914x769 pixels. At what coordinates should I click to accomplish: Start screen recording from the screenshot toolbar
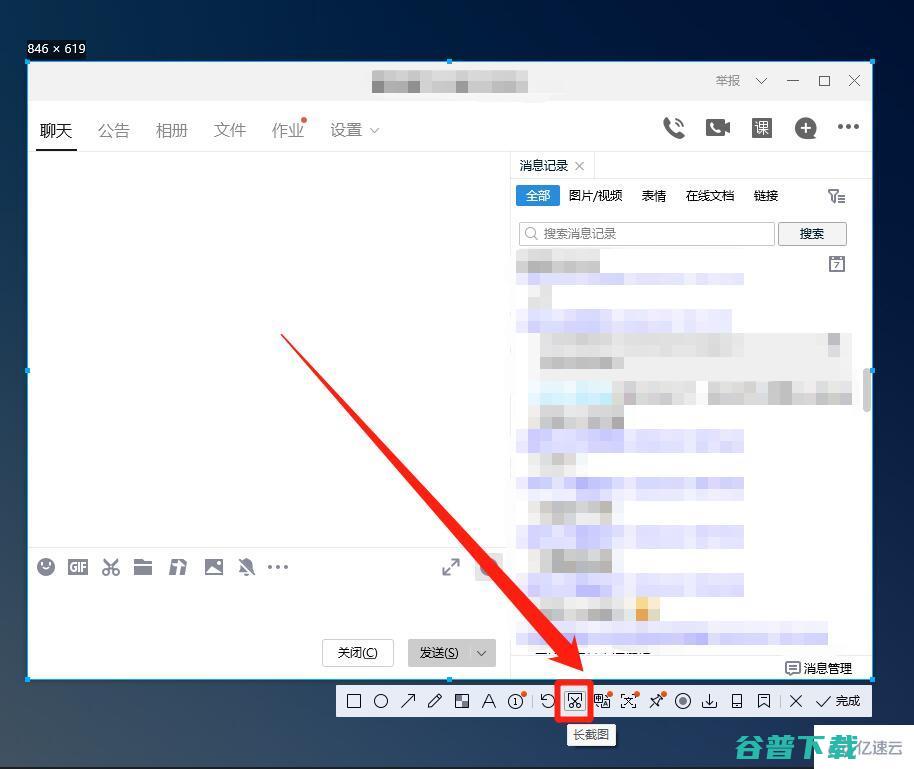point(683,701)
